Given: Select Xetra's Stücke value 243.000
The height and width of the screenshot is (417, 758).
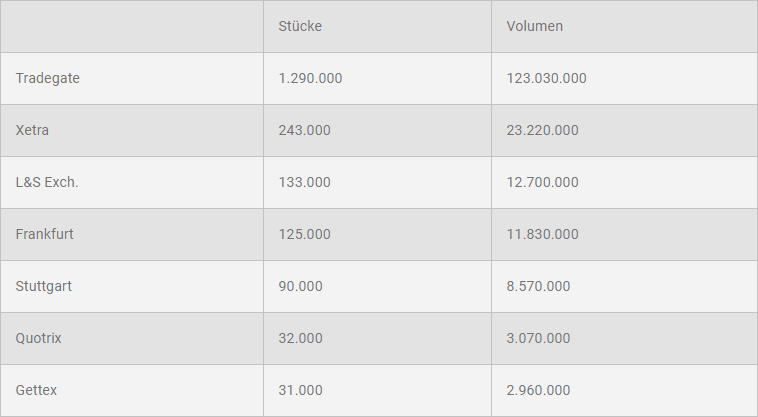Looking at the screenshot, I should click(305, 130).
